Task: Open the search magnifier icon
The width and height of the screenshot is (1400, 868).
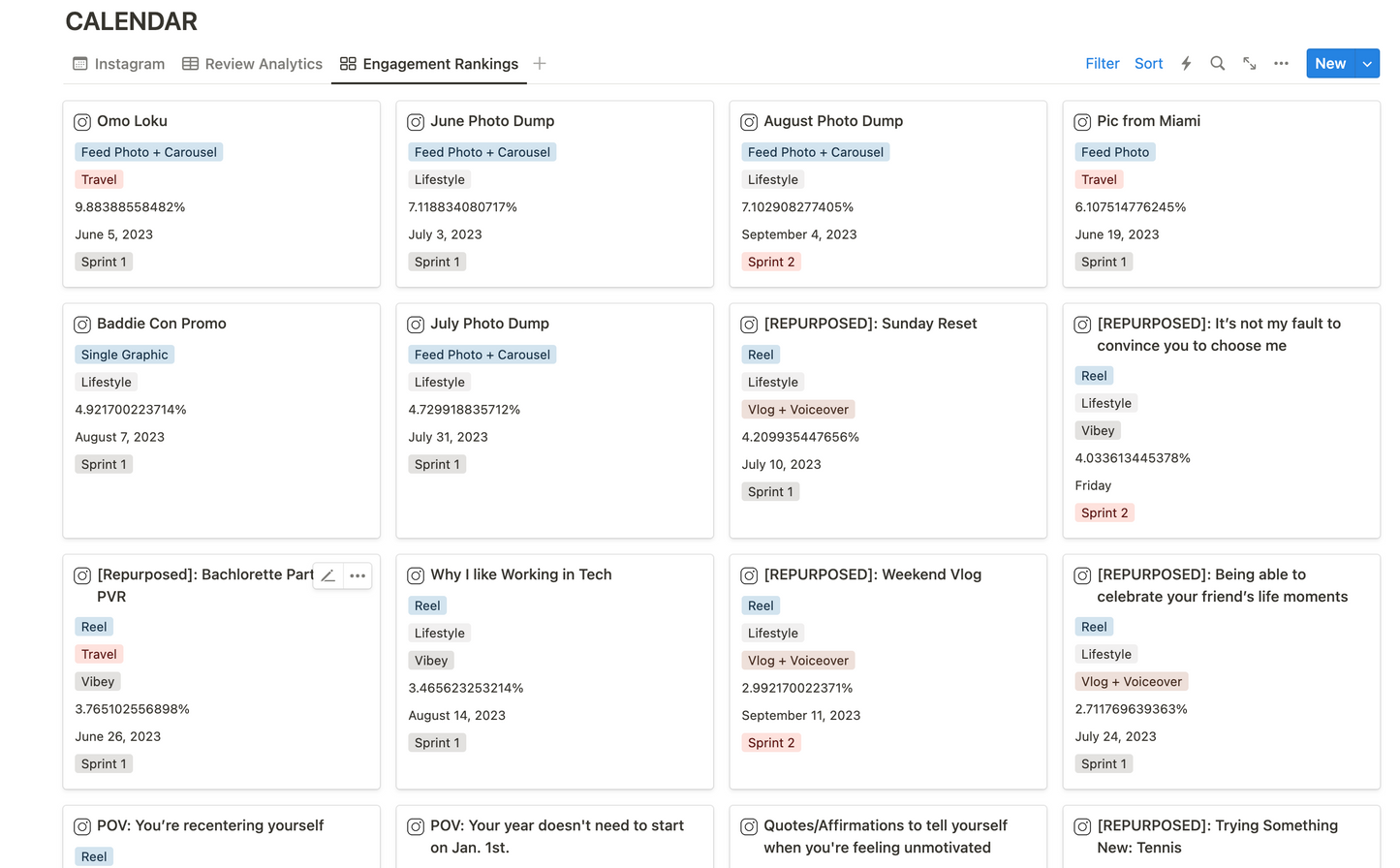Action: [1218, 64]
